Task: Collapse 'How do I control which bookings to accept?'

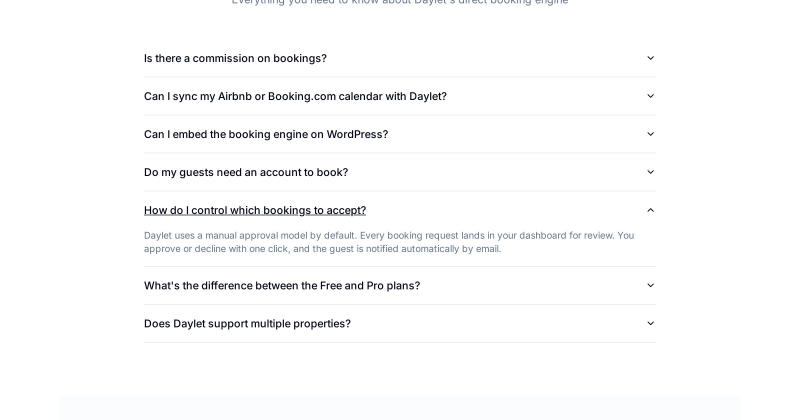Action: [x=399, y=210]
